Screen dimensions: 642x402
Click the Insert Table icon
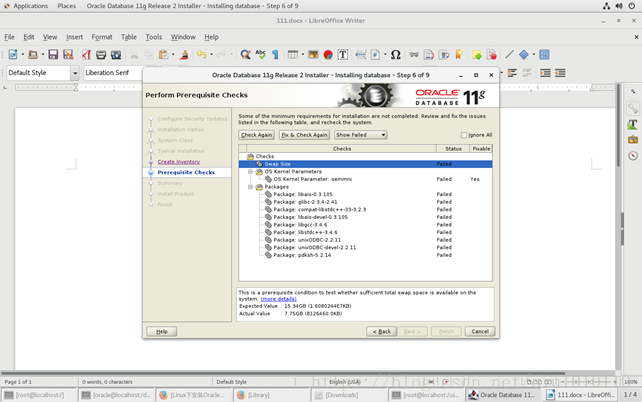(293, 54)
